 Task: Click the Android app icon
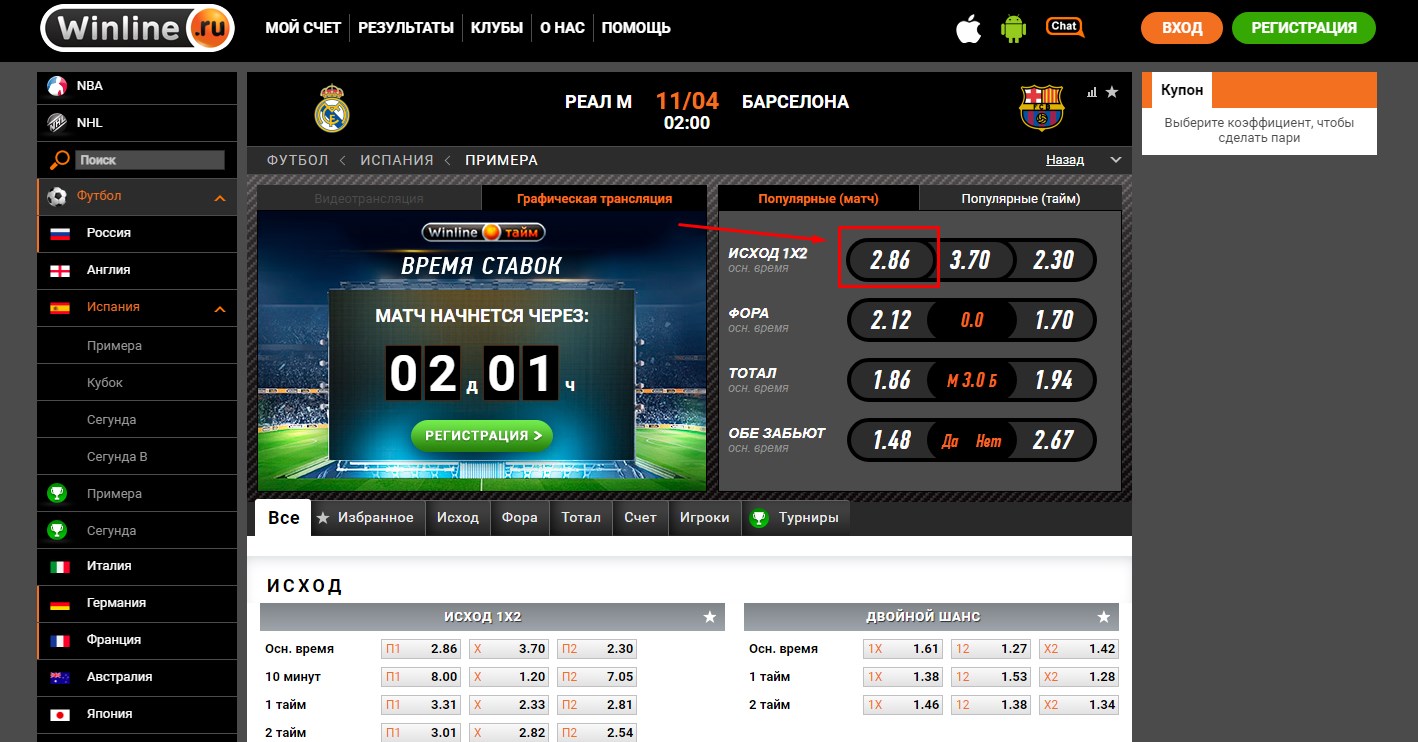coord(1013,29)
